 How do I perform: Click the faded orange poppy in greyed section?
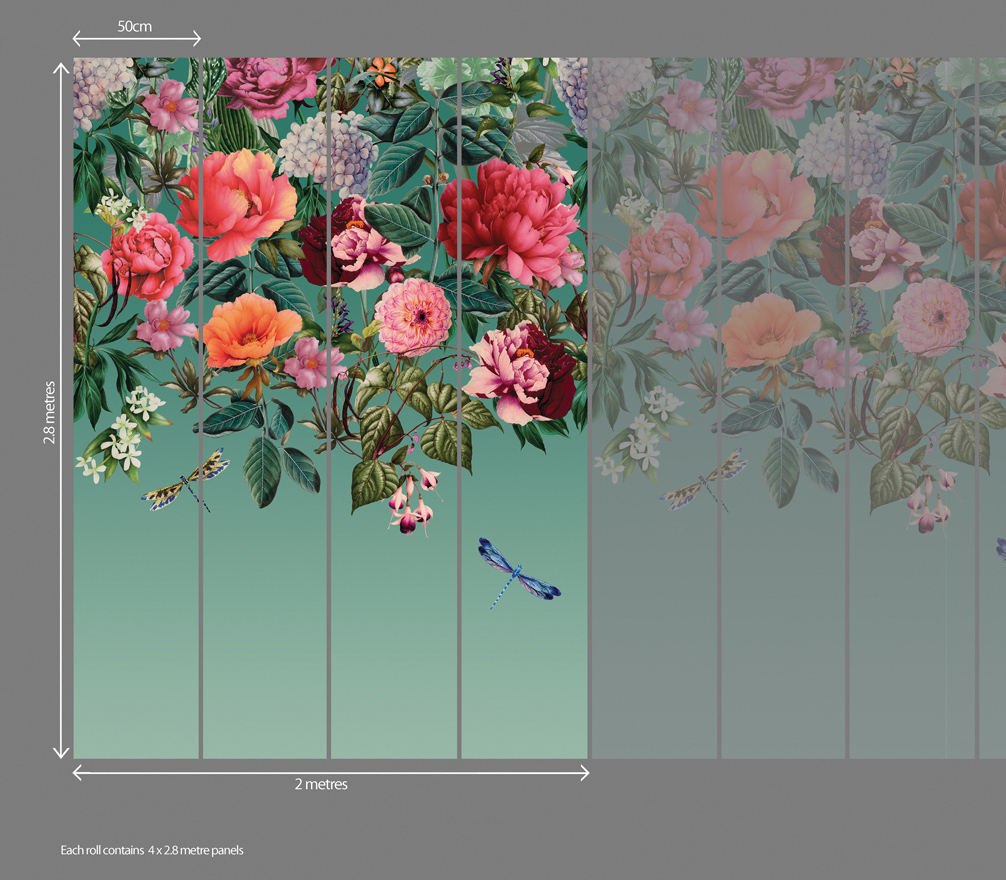coord(771,331)
